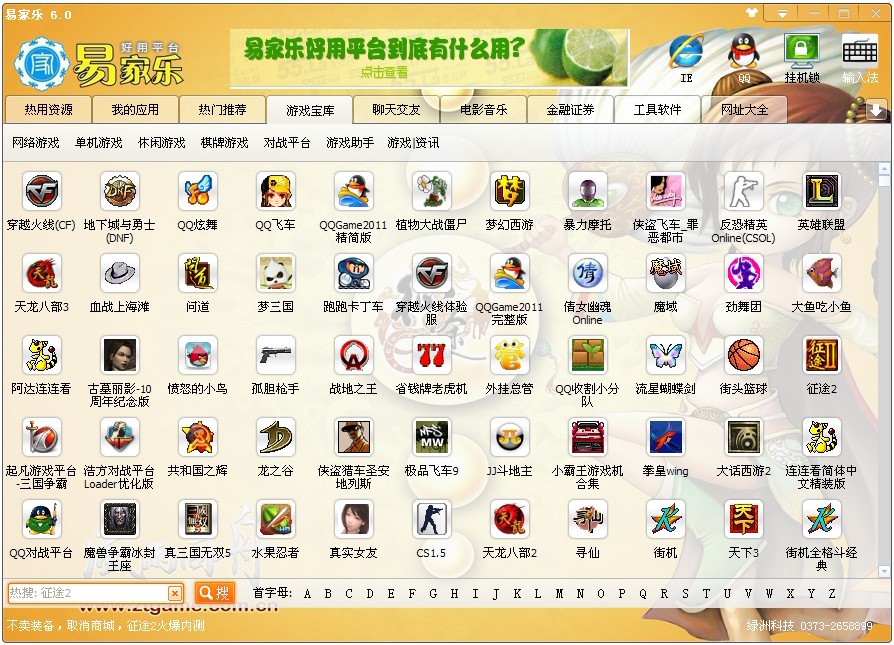Click the orange 搜 search button
The height and width of the screenshot is (645, 894).
click(214, 593)
